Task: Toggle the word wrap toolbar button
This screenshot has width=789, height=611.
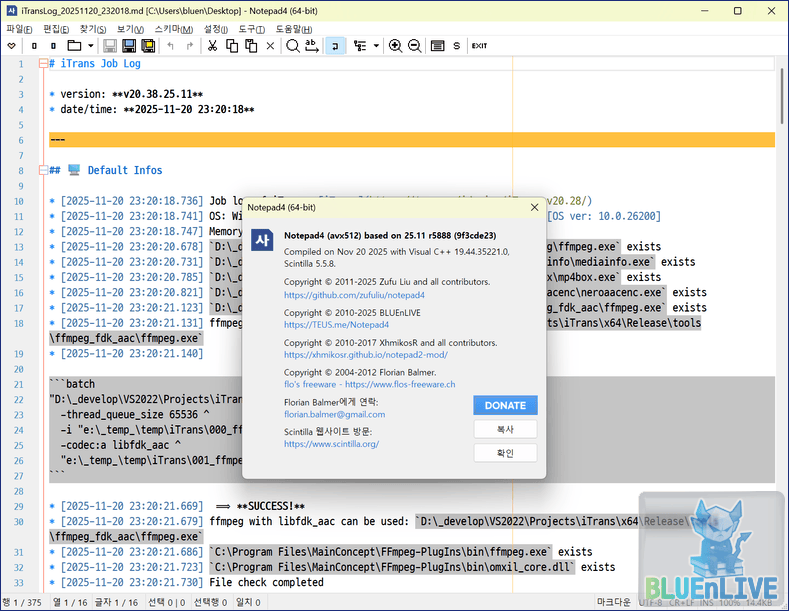Action: click(335, 46)
